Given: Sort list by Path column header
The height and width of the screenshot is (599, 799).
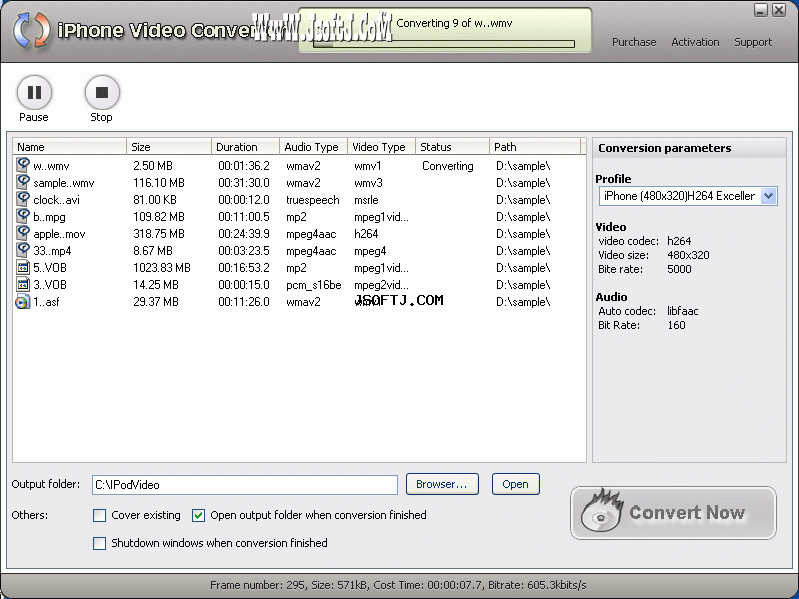Looking at the screenshot, I should [535, 147].
